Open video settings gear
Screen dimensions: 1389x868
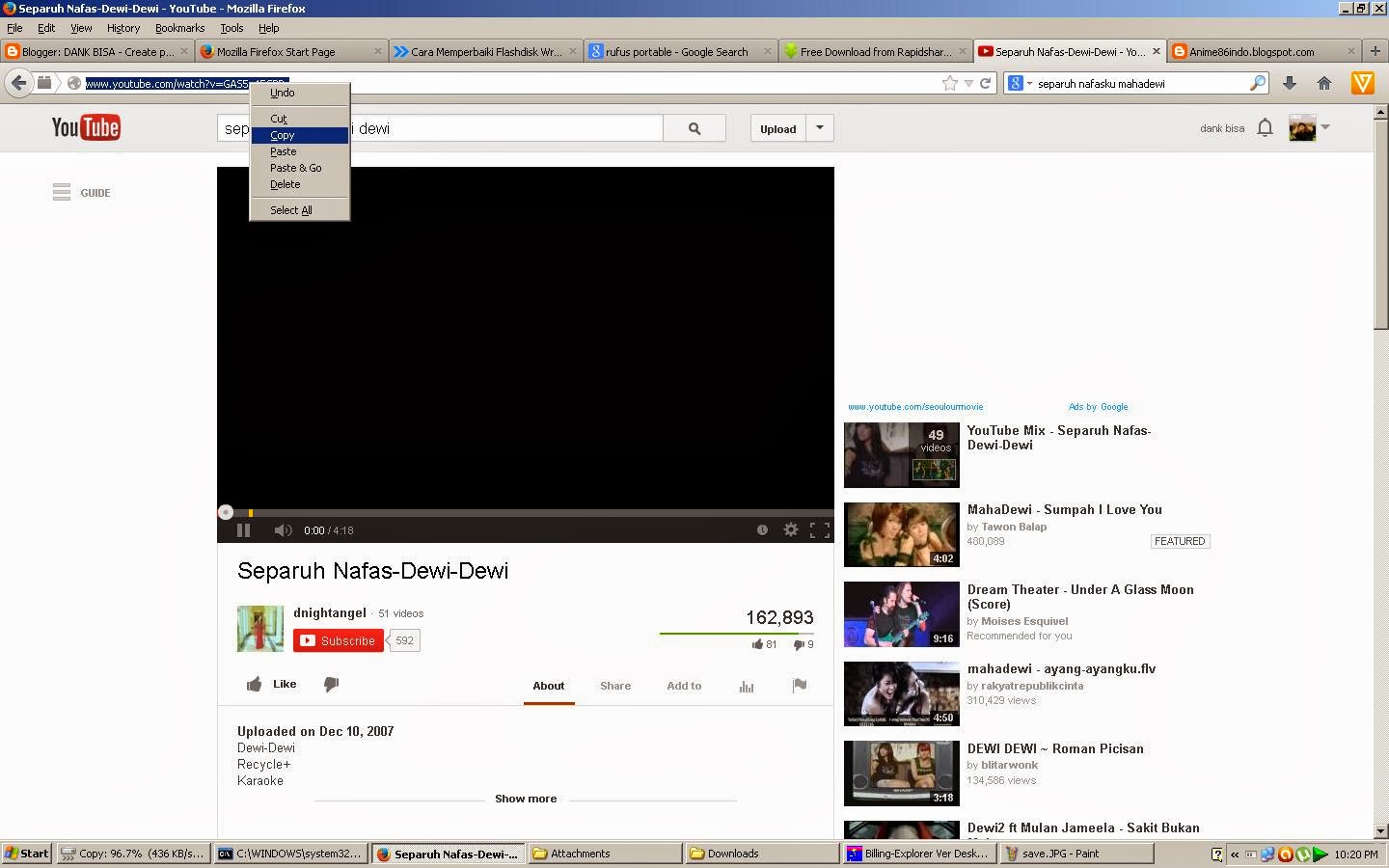tap(791, 529)
